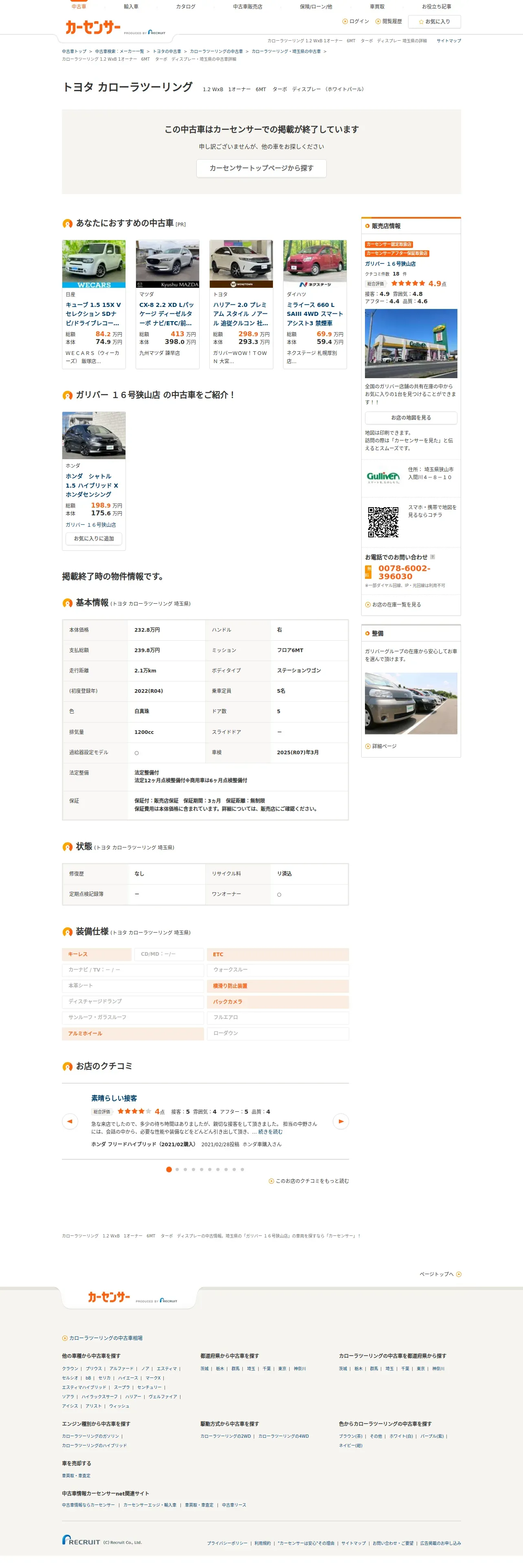The height and width of the screenshot is (1568, 523).
Task: Click breadcrumb 中古車トップ
Action: (74, 51)
